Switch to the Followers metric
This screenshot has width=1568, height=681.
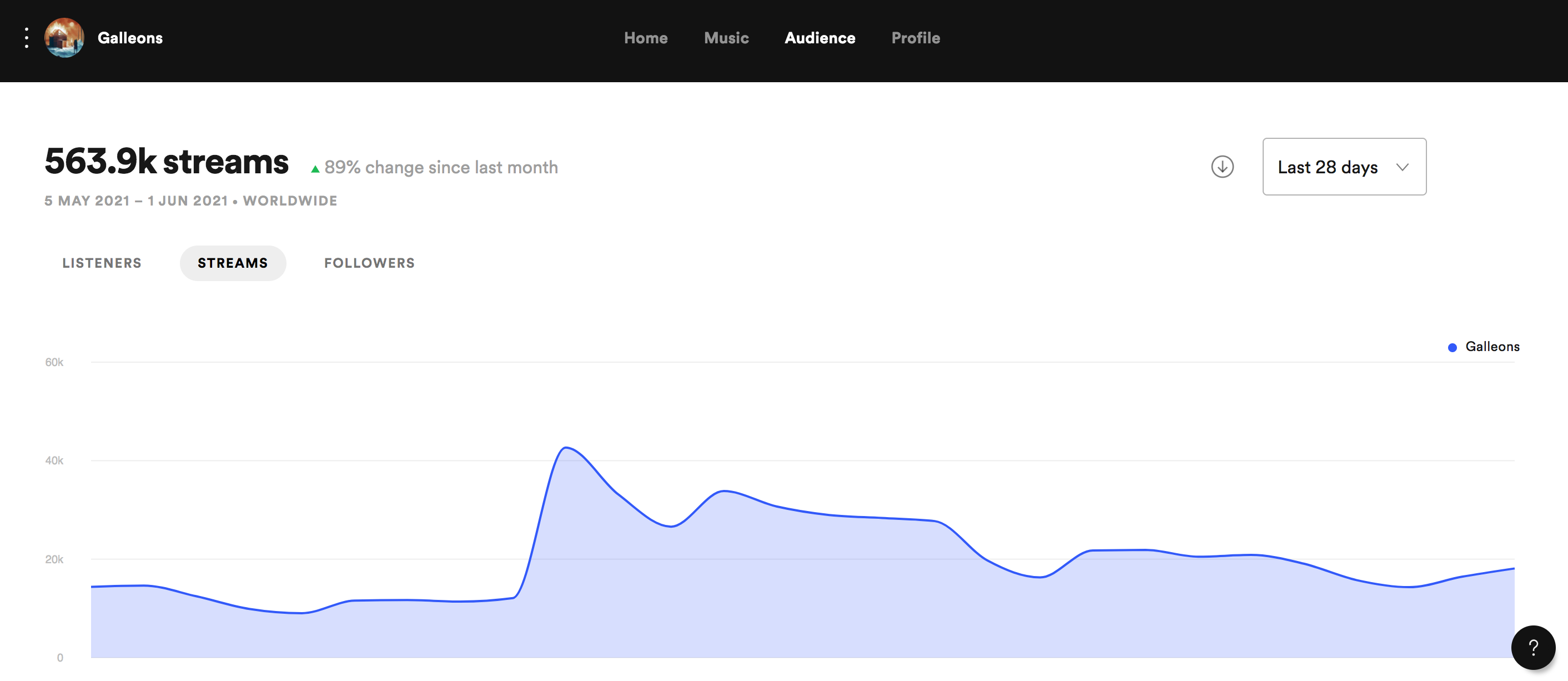(369, 263)
